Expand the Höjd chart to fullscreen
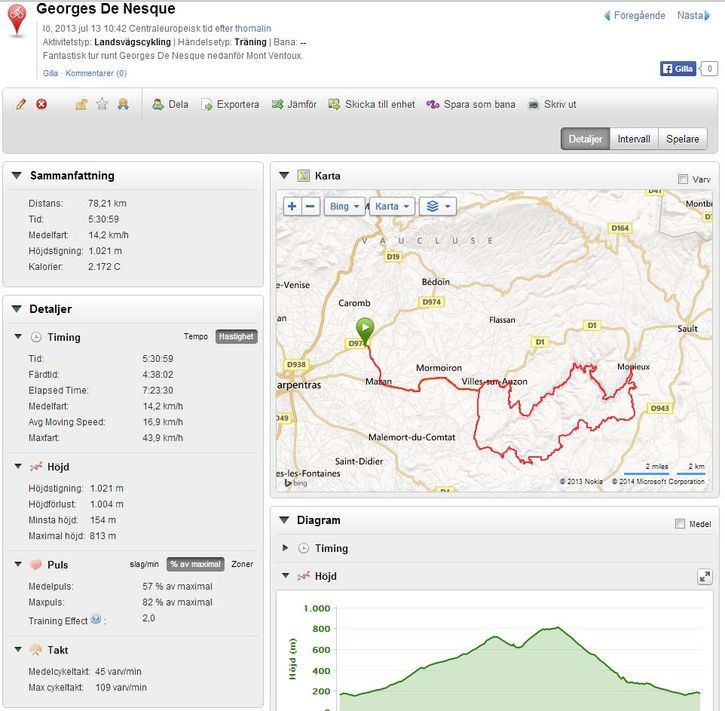Screen dimensions: 725x711 coord(705,577)
